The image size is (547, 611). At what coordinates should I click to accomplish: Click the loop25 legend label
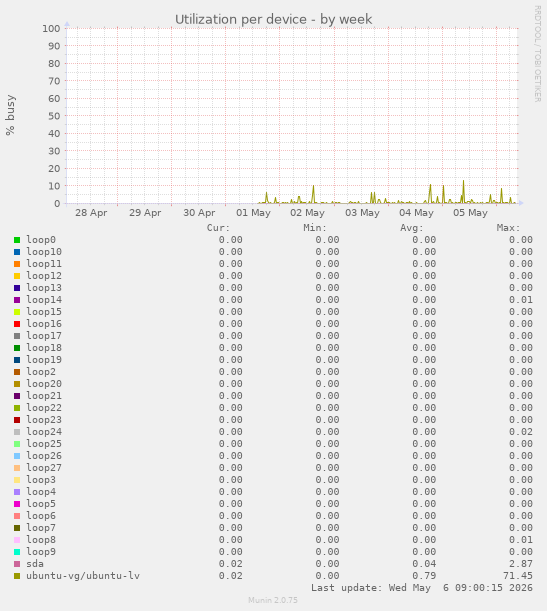(x=44, y=444)
